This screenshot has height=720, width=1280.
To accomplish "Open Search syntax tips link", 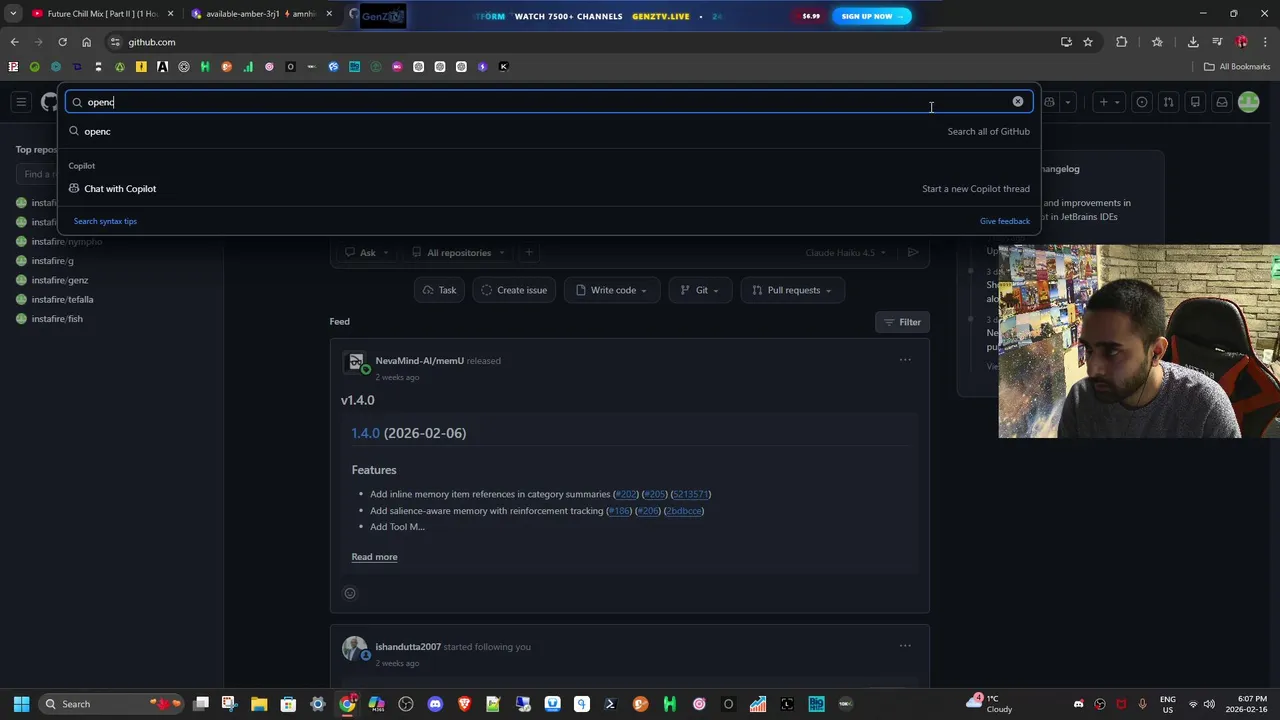I will (x=105, y=221).
